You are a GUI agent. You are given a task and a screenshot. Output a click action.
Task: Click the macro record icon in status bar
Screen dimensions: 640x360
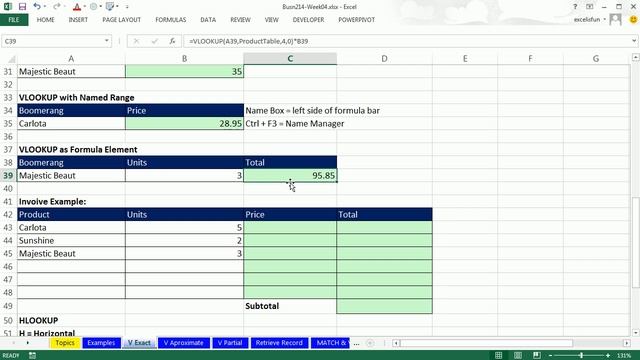[32, 356]
